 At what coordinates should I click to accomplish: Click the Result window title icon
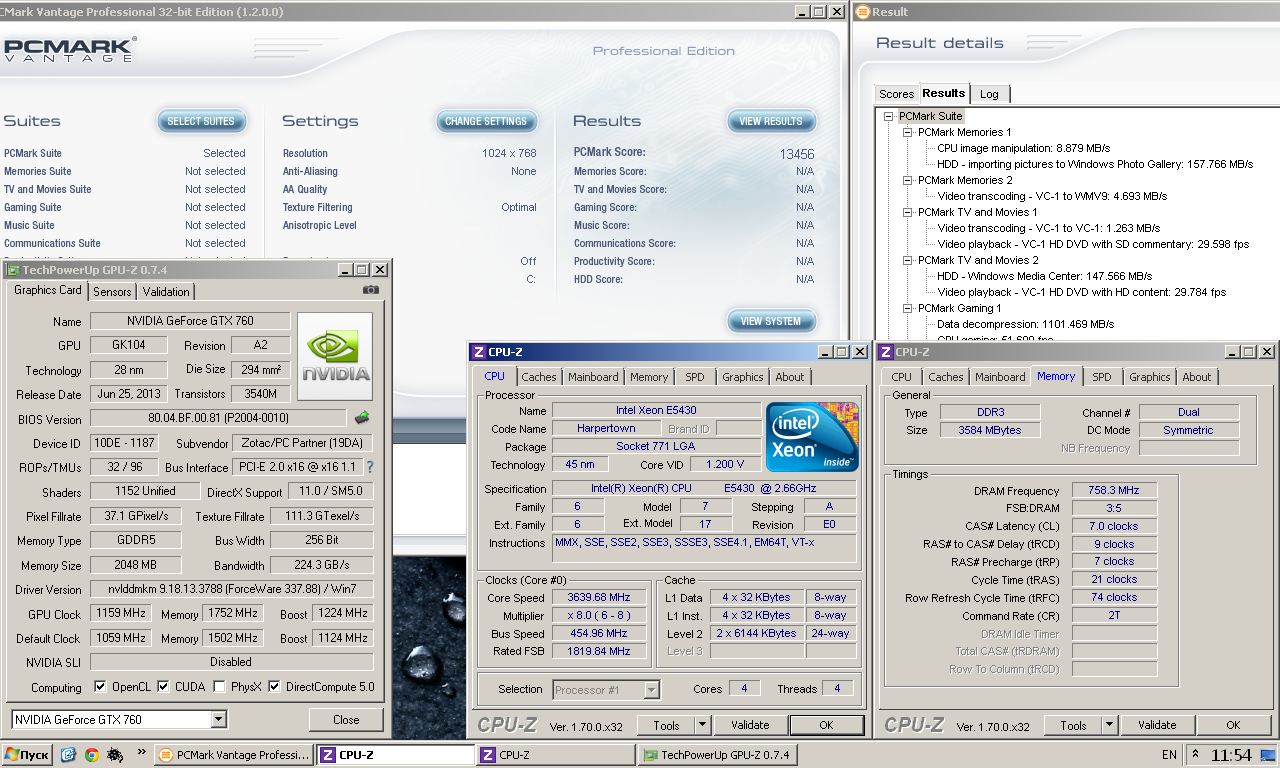pos(862,12)
